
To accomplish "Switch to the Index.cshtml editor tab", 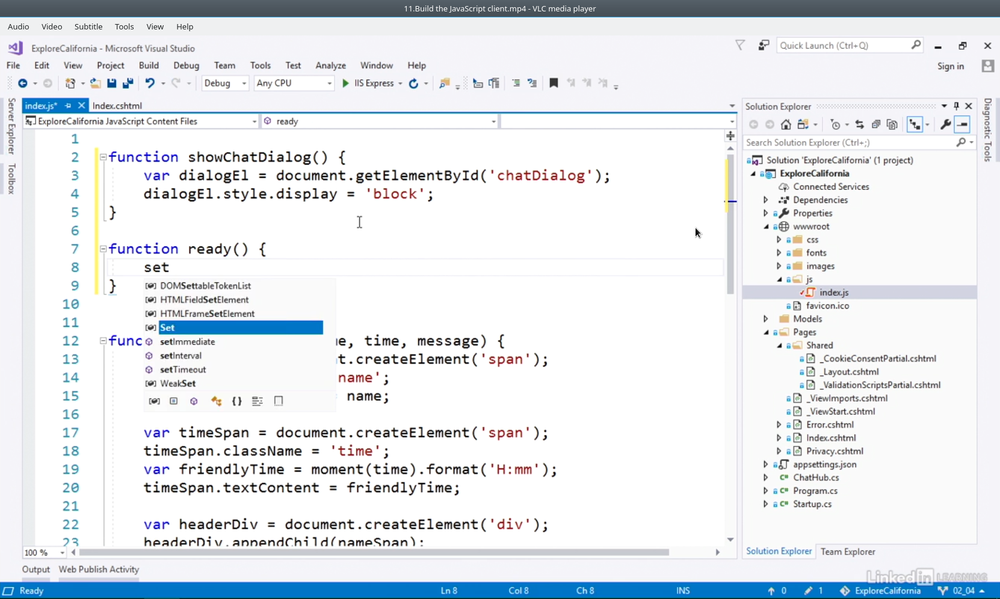I will pos(117,106).
